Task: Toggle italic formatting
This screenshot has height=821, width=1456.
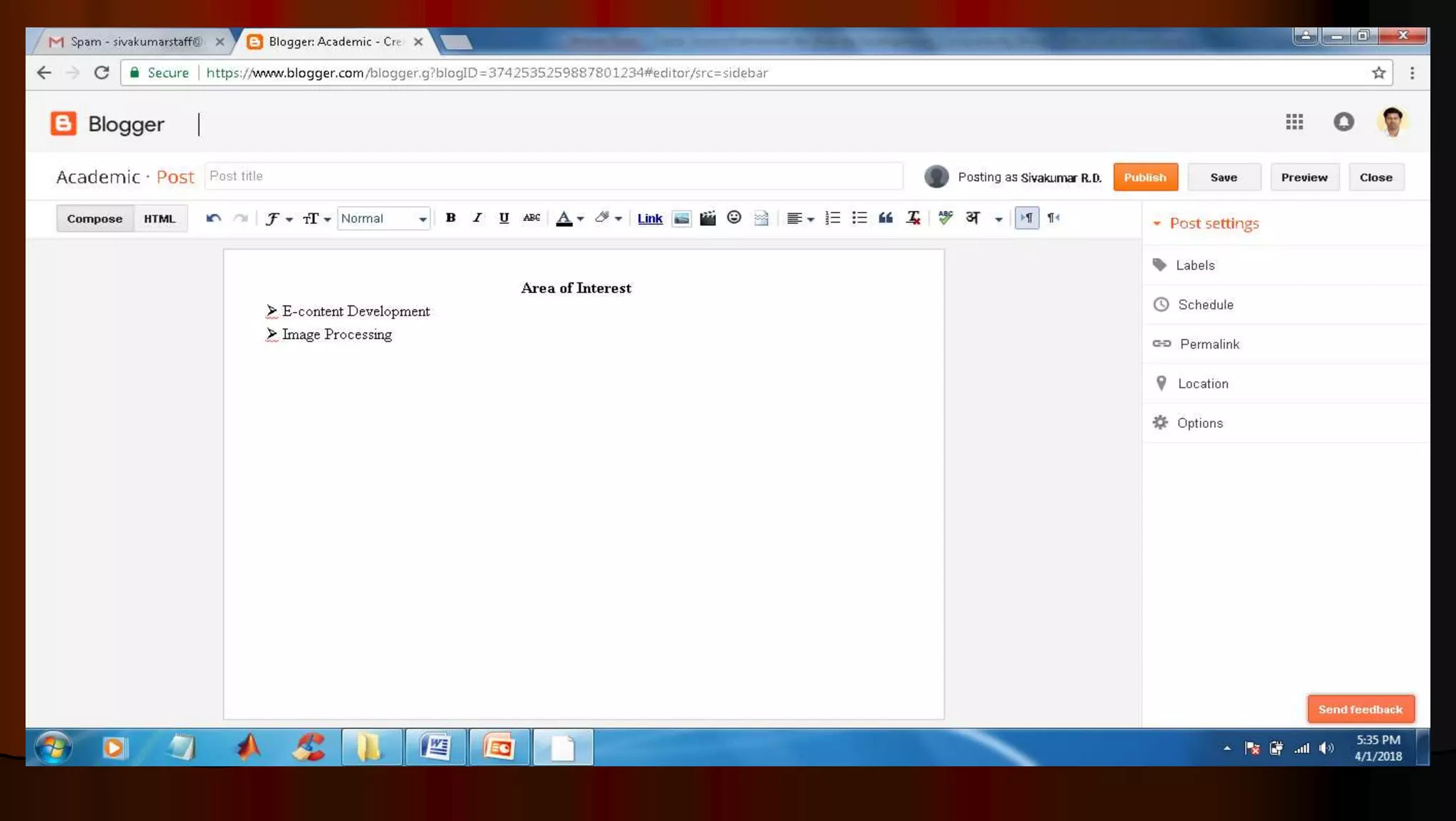Action: pyautogui.click(x=477, y=218)
